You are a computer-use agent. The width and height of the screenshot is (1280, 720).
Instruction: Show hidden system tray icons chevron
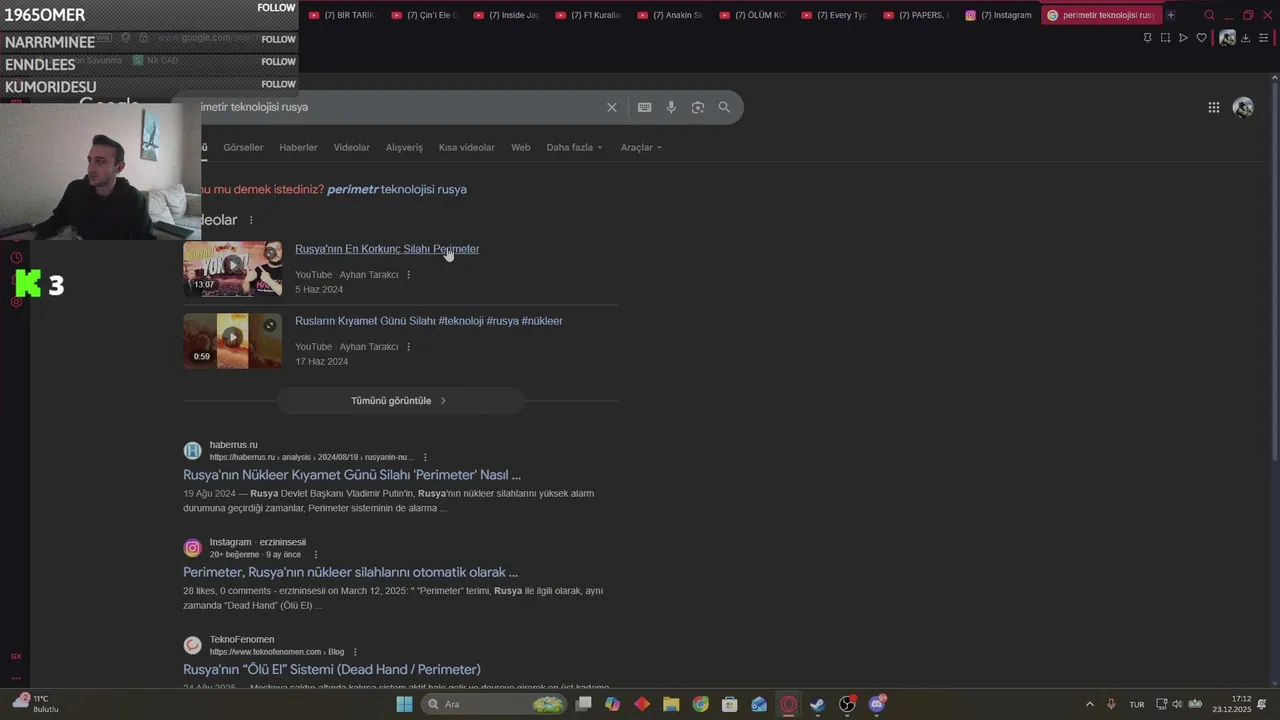[1090, 704]
